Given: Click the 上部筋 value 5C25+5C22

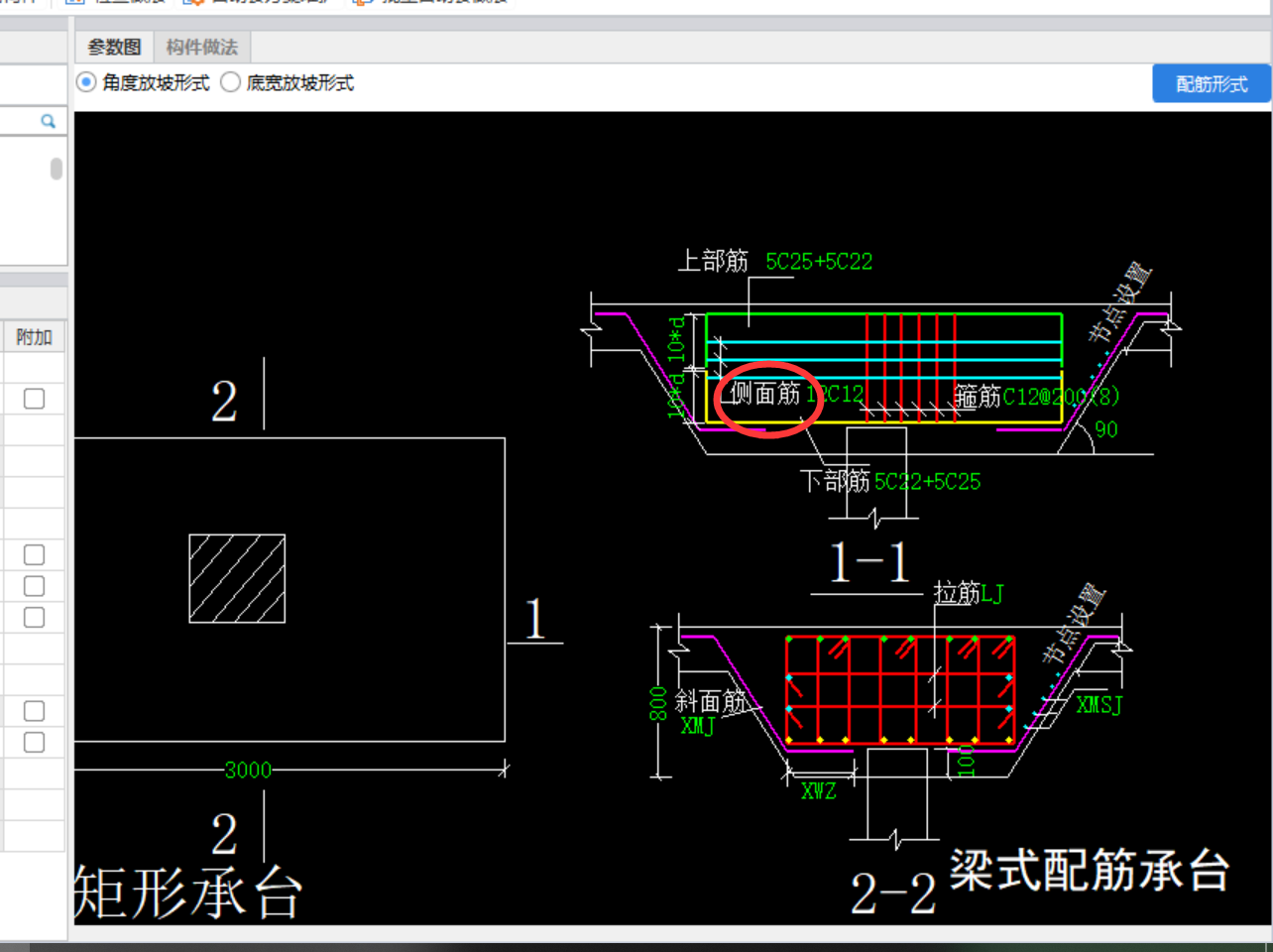Looking at the screenshot, I should click(x=818, y=262).
